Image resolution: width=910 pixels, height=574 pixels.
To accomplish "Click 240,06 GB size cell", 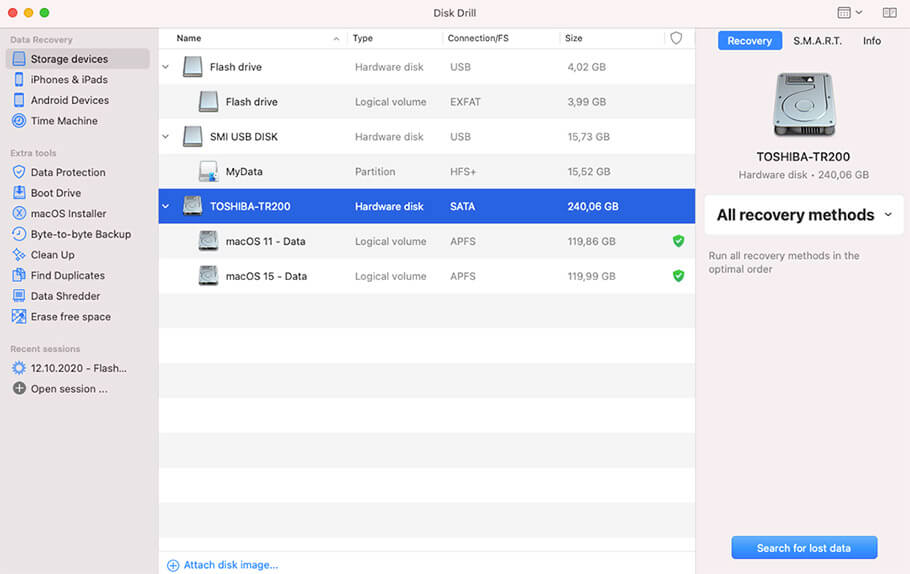I will click(593, 206).
